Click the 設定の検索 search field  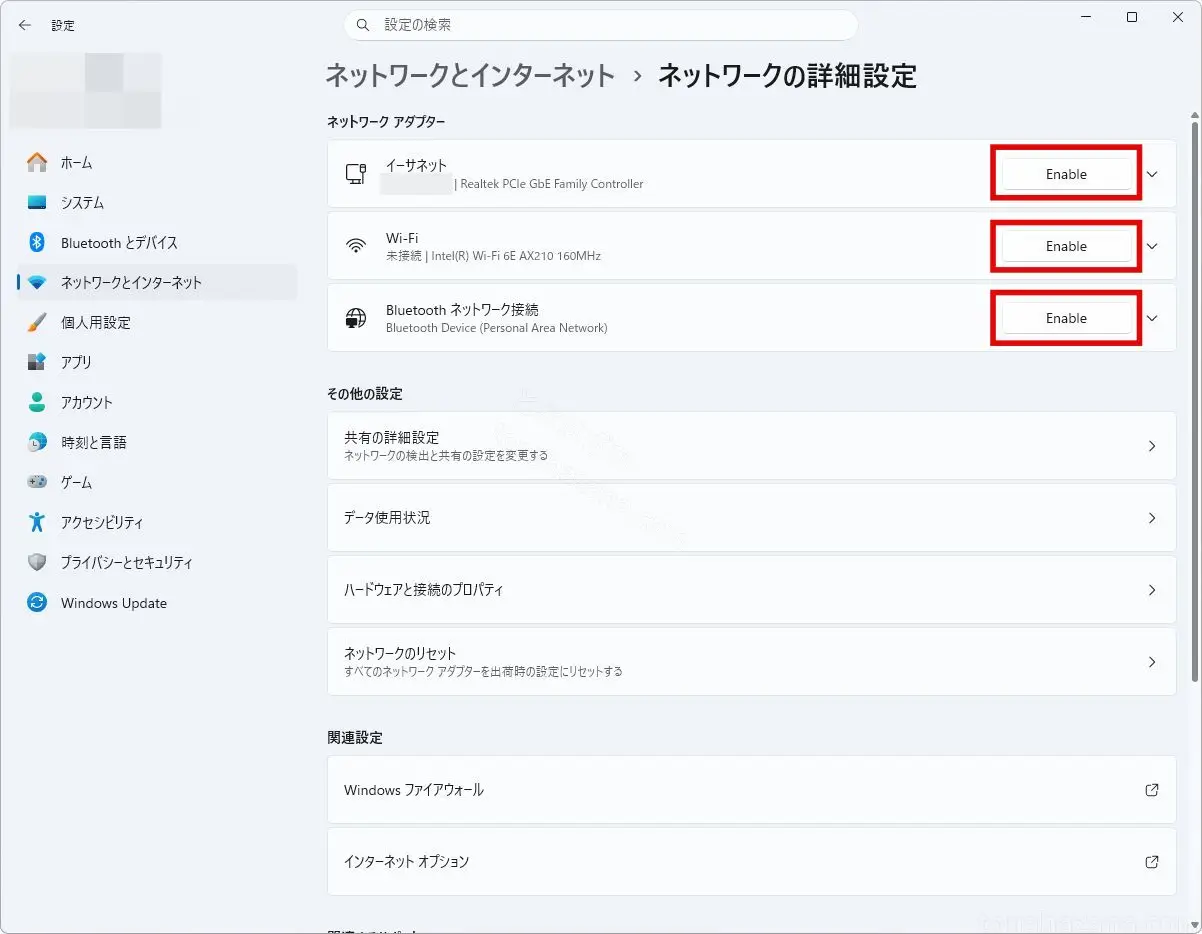pyautogui.click(x=600, y=25)
